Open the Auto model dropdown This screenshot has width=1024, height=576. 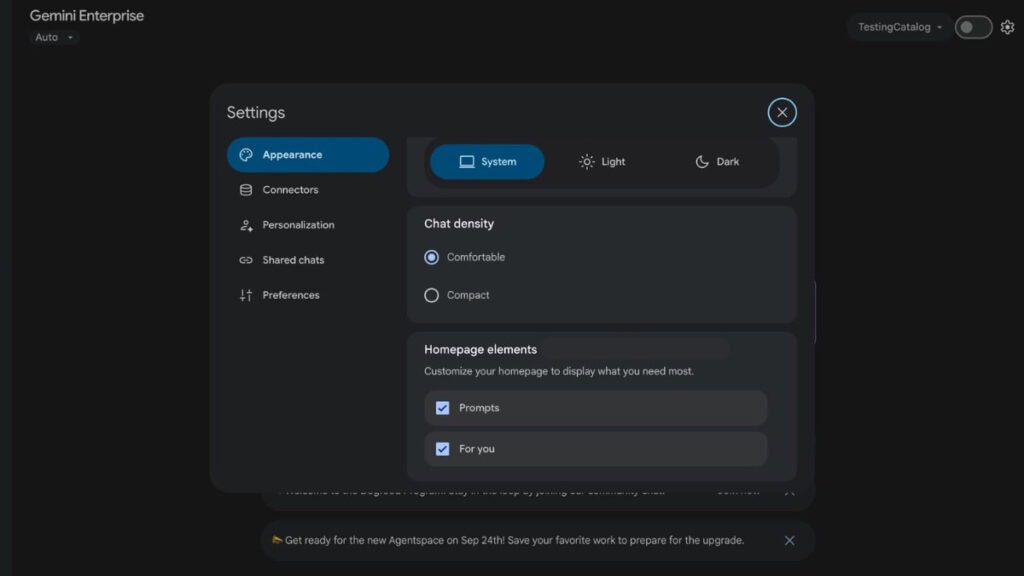pos(53,36)
